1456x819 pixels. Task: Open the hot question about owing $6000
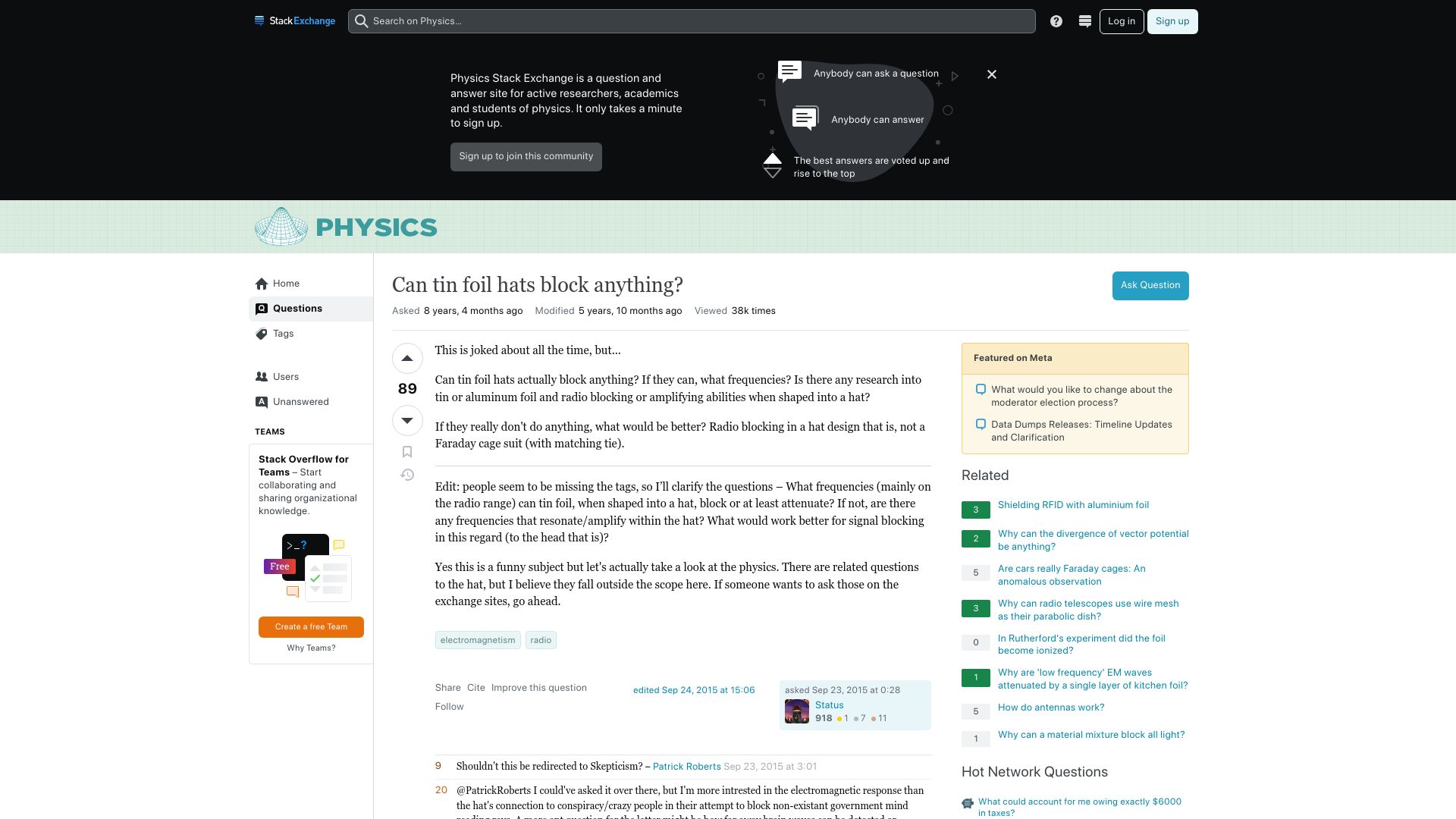1080,807
